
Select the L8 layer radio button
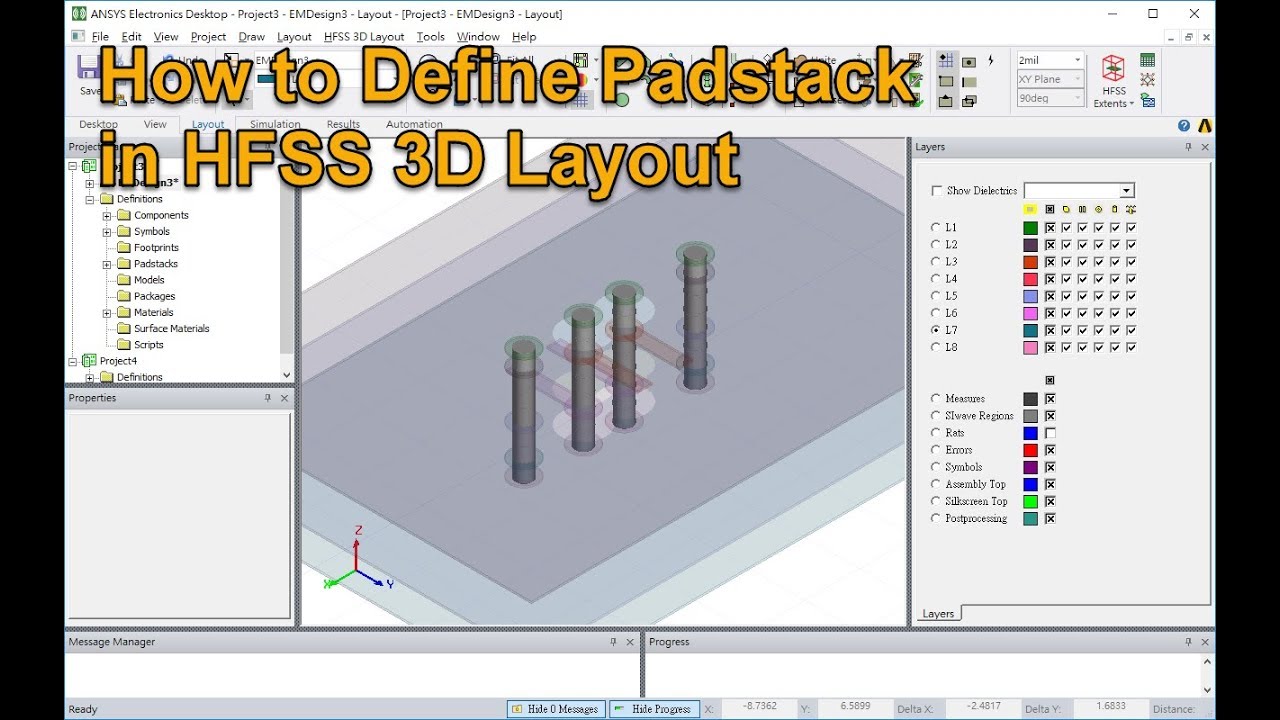pos(936,347)
